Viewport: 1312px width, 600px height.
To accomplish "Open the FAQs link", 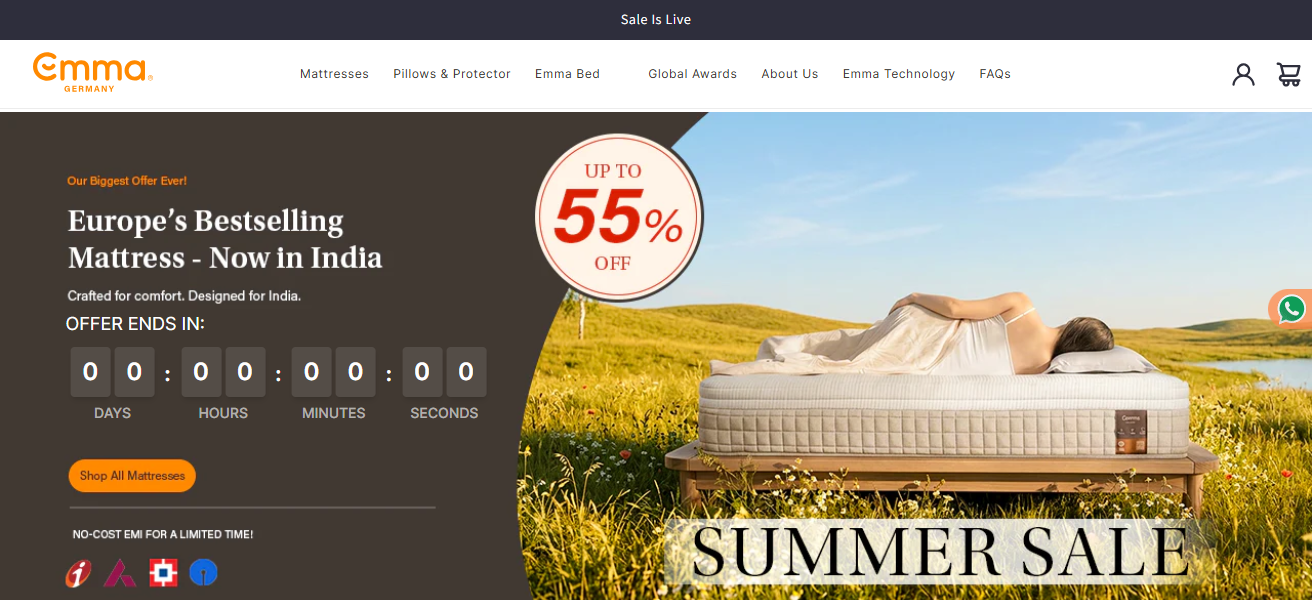I will click(995, 74).
